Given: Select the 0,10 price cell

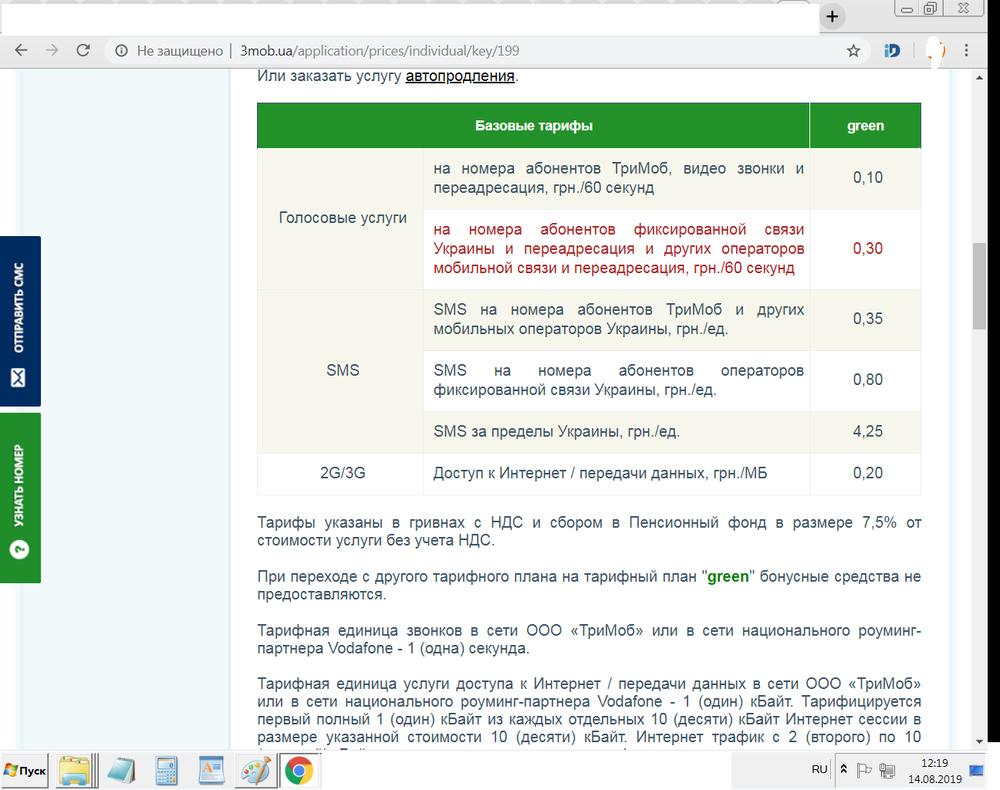Looking at the screenshot, I should click(867, 178).
